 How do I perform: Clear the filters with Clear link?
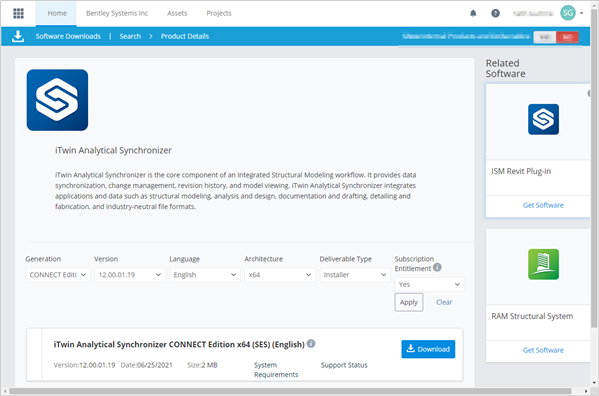[444, 302]
